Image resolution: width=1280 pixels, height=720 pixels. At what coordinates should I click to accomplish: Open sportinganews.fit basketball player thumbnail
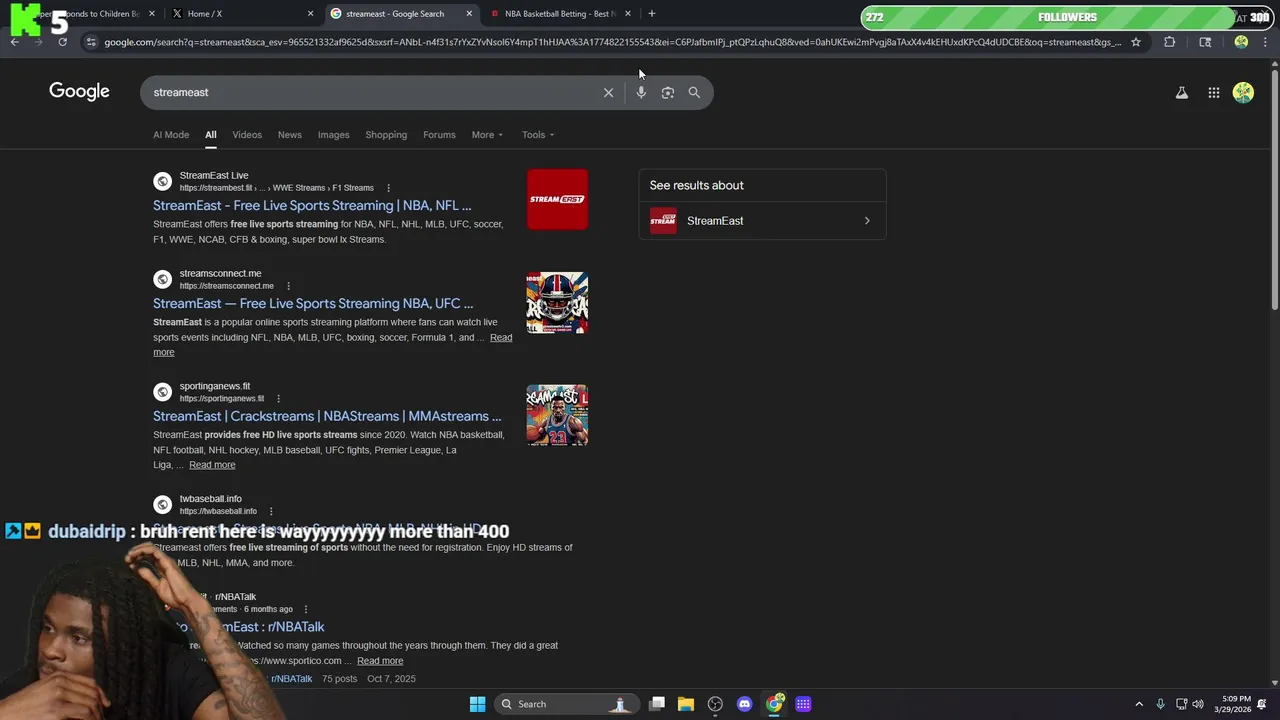tap(557, 415)
